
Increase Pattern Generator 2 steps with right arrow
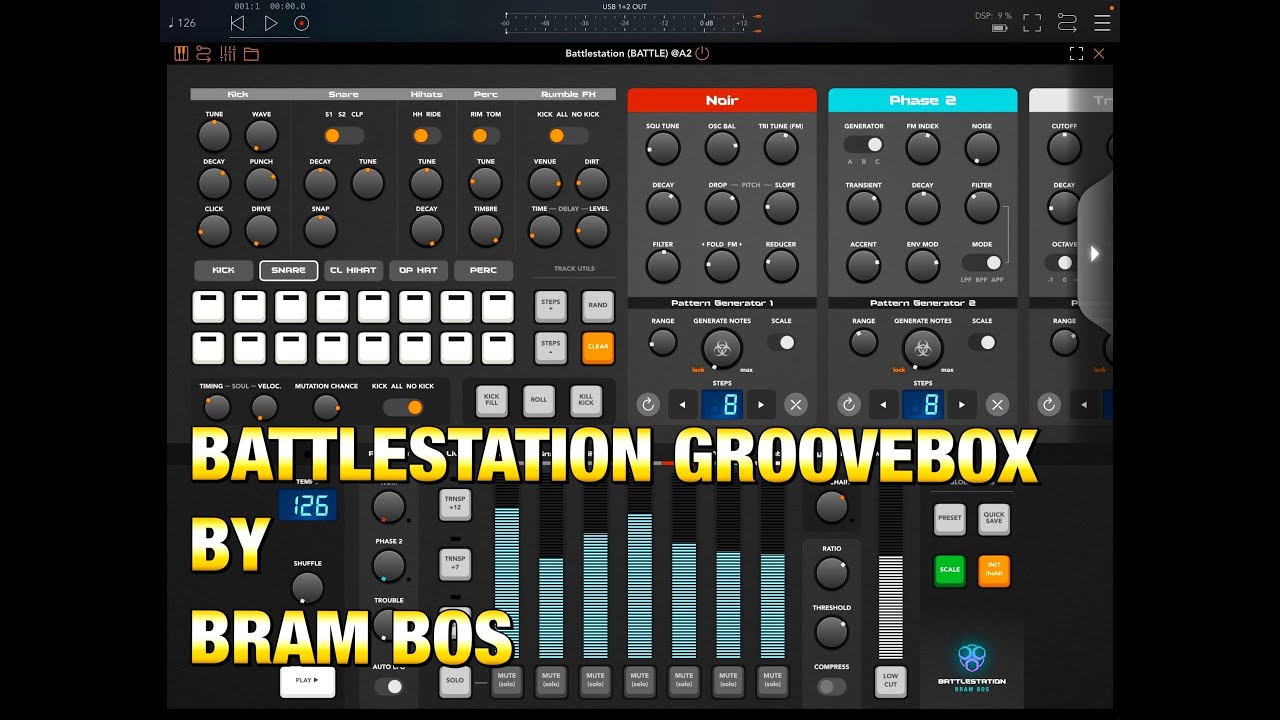962,404
